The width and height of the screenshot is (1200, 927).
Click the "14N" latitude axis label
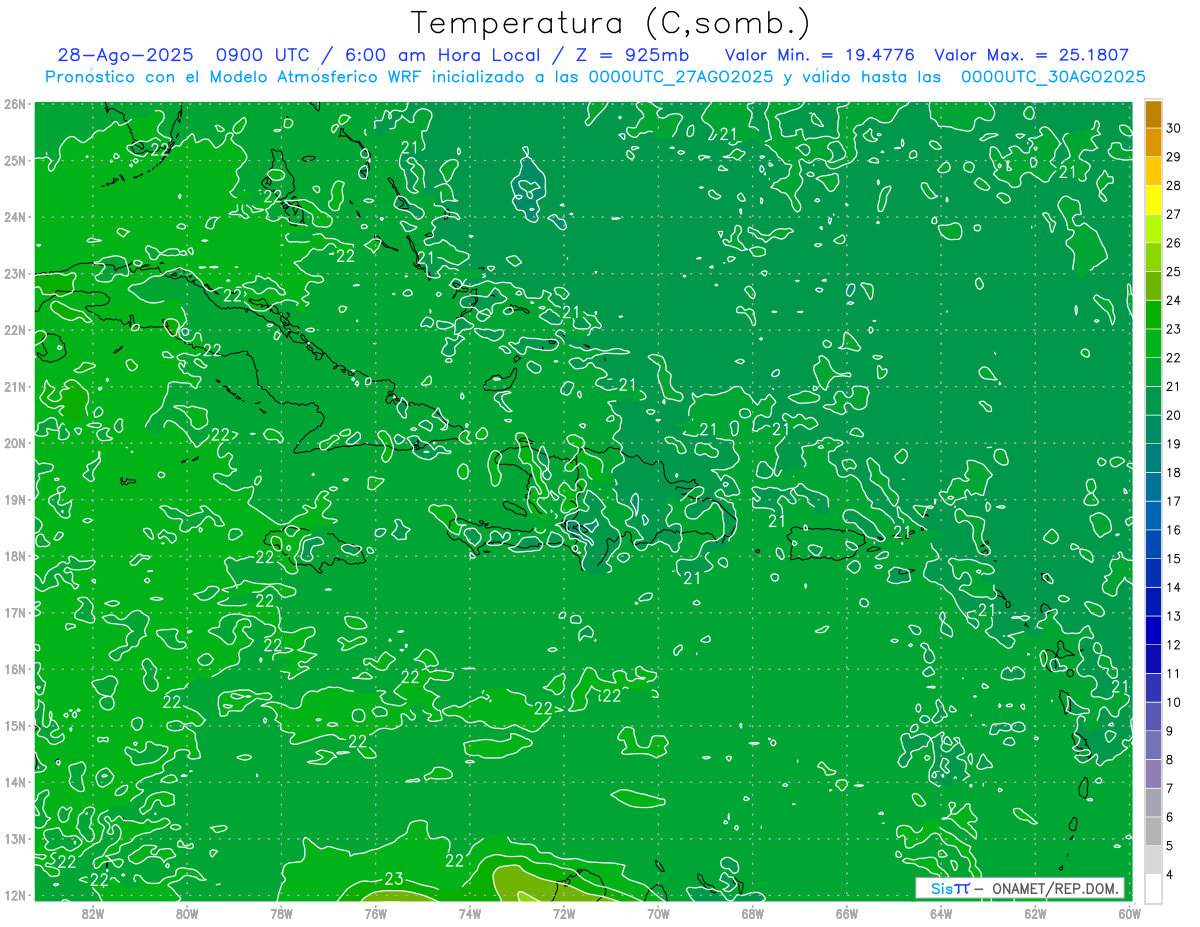(x=15, y=782)
